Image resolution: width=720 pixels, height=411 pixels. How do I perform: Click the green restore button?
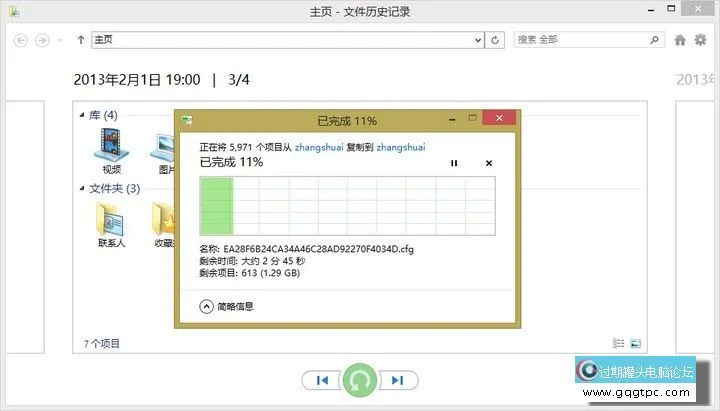pos(360,380)
